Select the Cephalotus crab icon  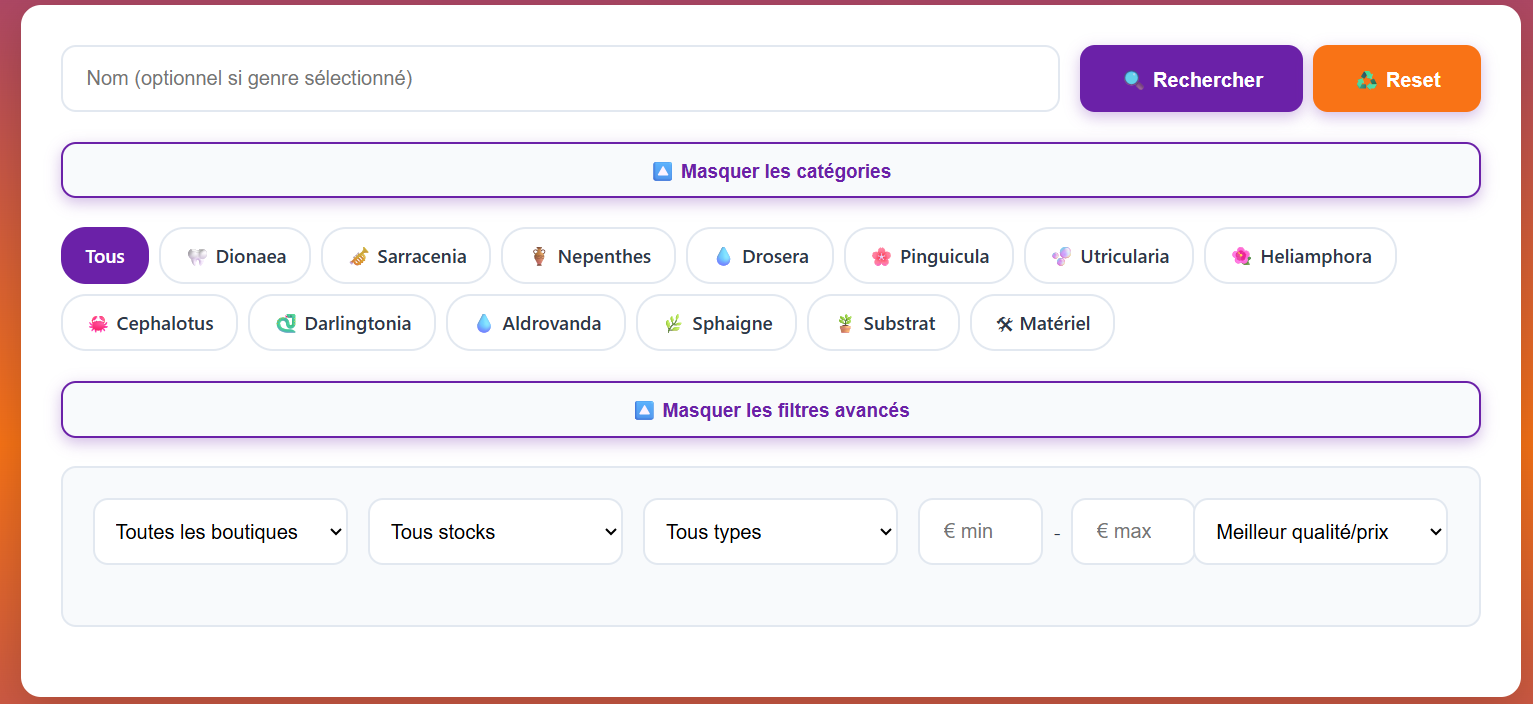(x=97, y=323)
